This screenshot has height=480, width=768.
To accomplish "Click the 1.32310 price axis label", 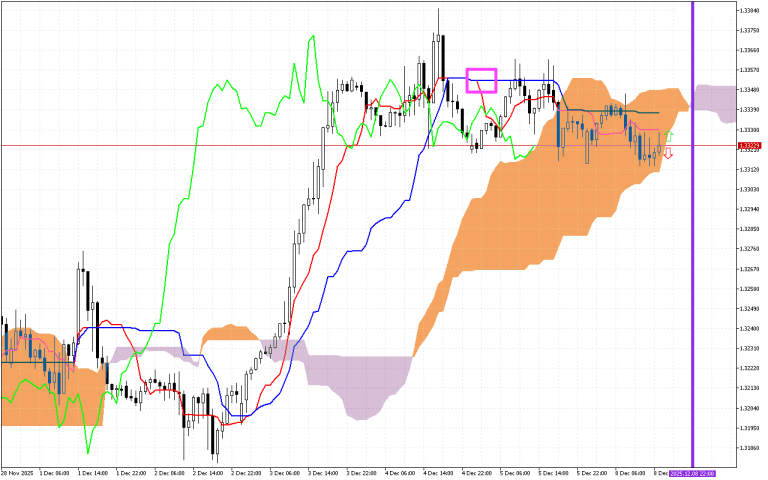I will pos(749,348).
